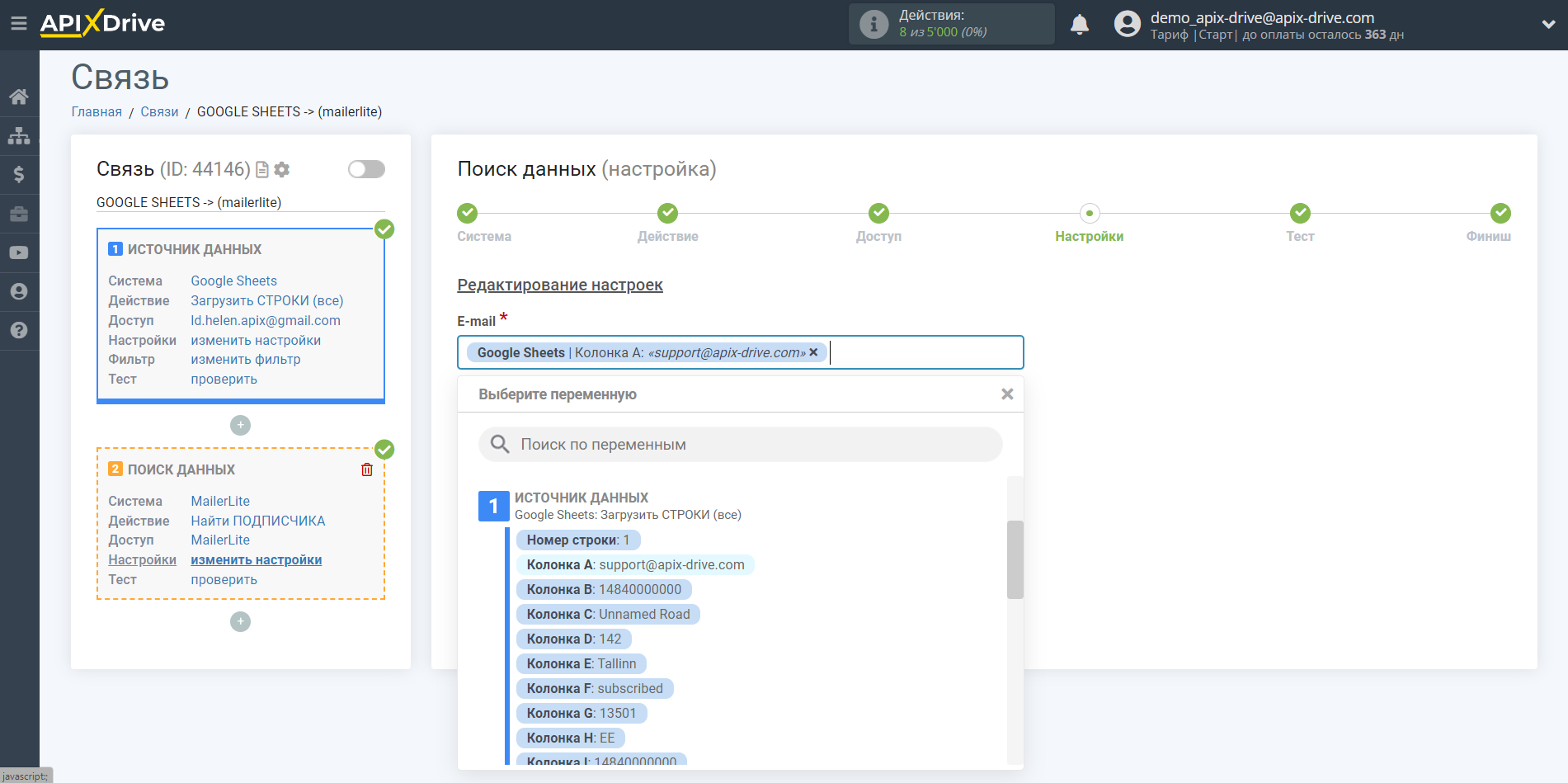The image size is (1568, 783).
Task: Click the account email demo_apix-drive@apix-drive.com
Action: click(x=1262, y=17)
